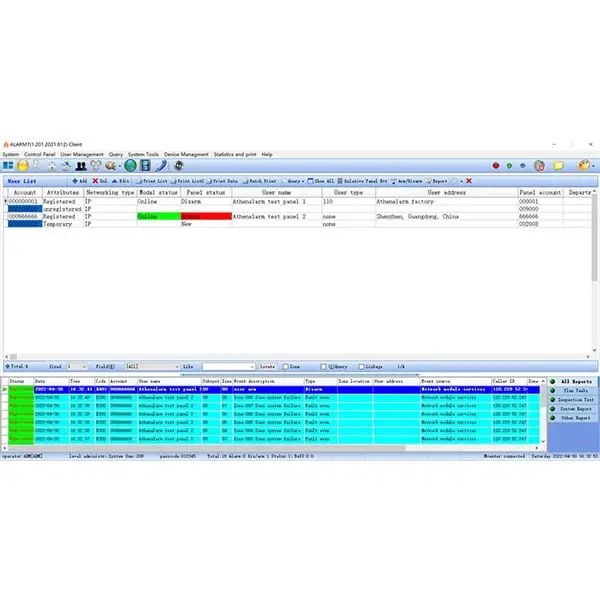Click the System Report filter button

(572, 409)
